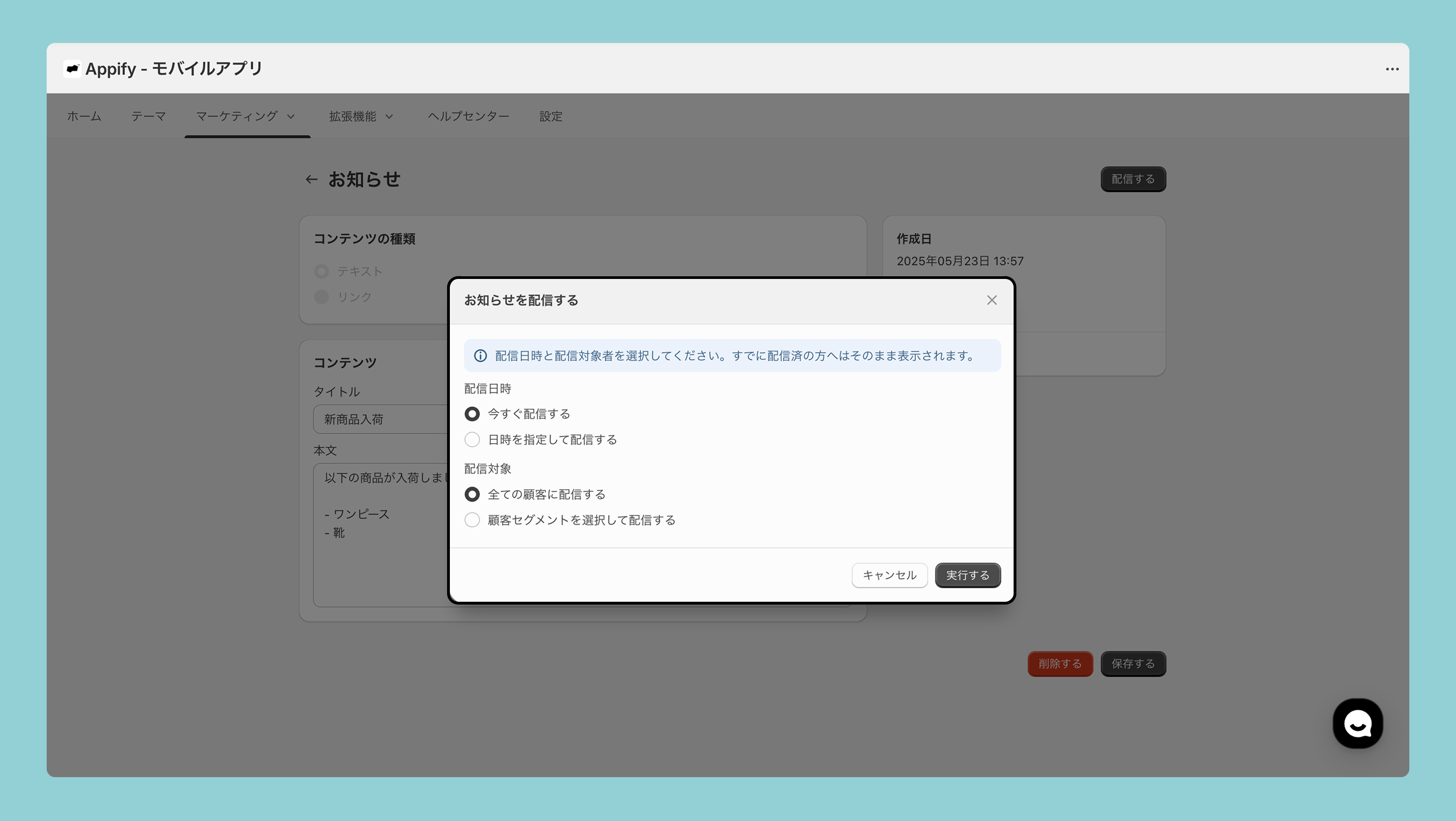Choose 全ての顧客に配信する option
1456x821 pixels.
coord(472,494)
